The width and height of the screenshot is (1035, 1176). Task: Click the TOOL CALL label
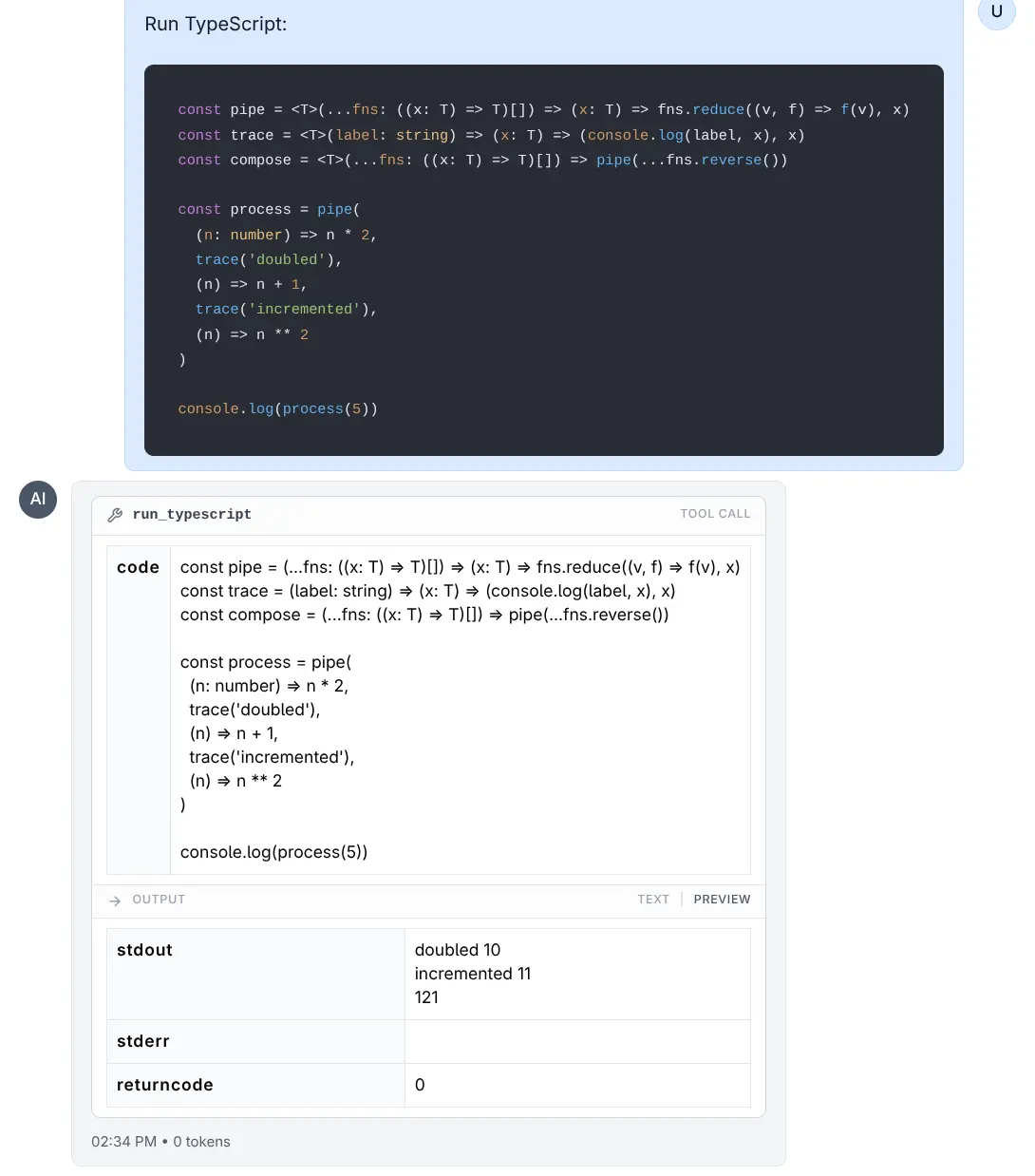click(715, 513)
